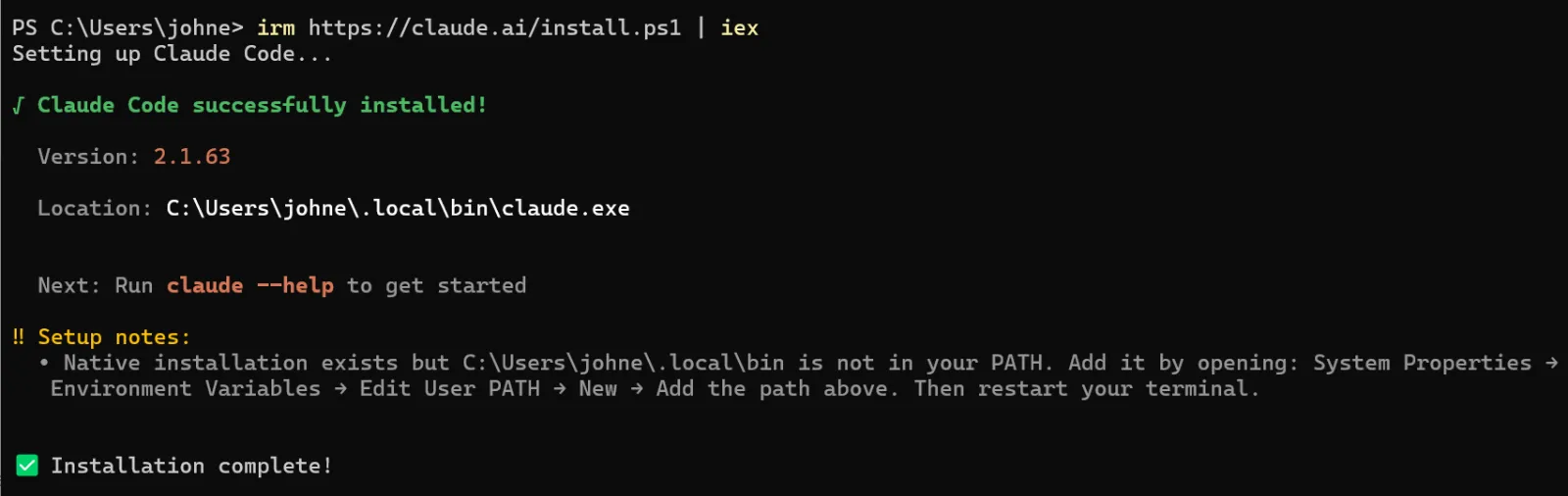The image size is (1568, 496).
Task: Click the arrow between New and Add
Action: tap(637, 389)
